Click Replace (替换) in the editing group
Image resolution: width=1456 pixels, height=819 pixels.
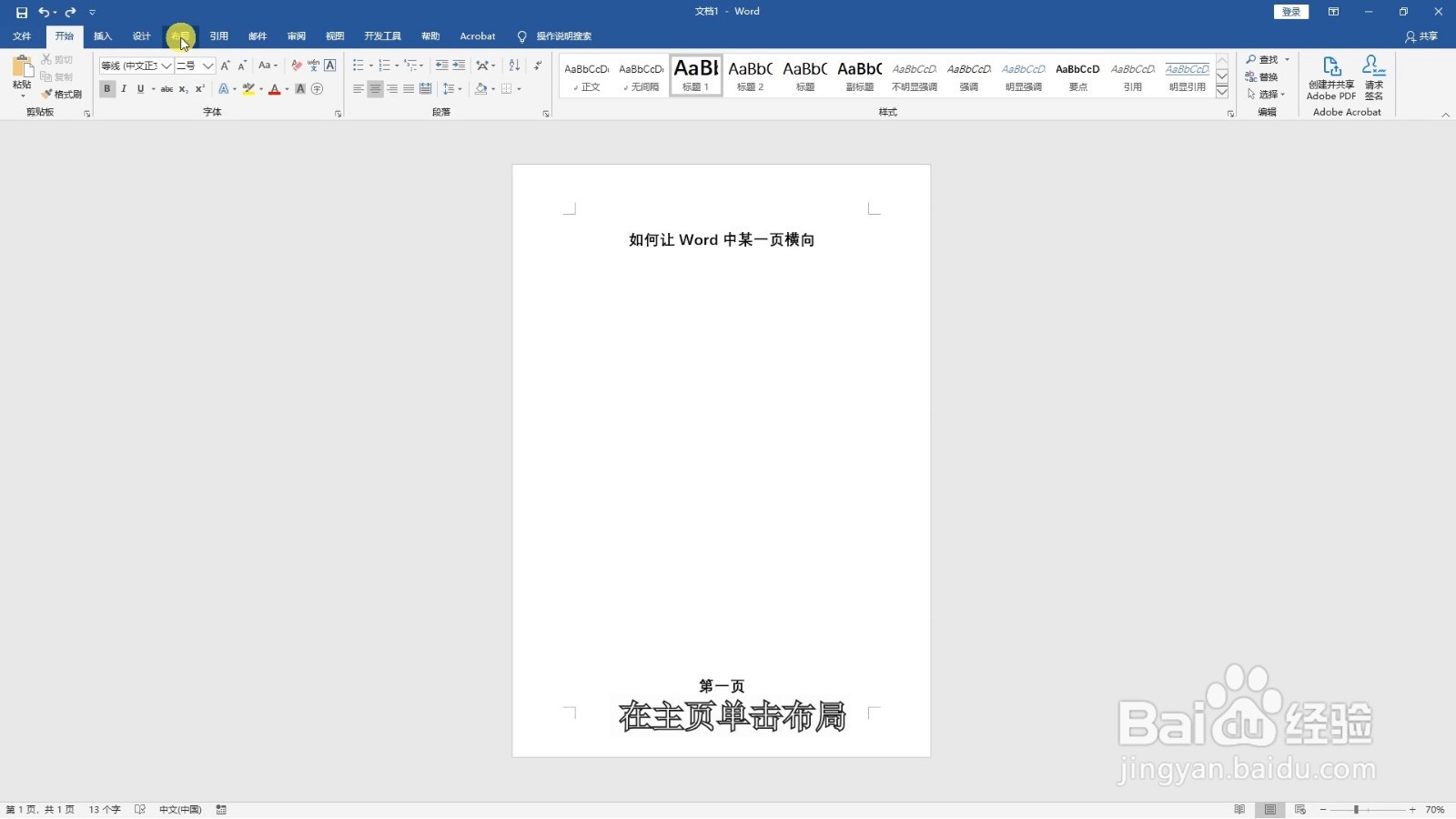pyautogui.click(x=1262, y=76)
